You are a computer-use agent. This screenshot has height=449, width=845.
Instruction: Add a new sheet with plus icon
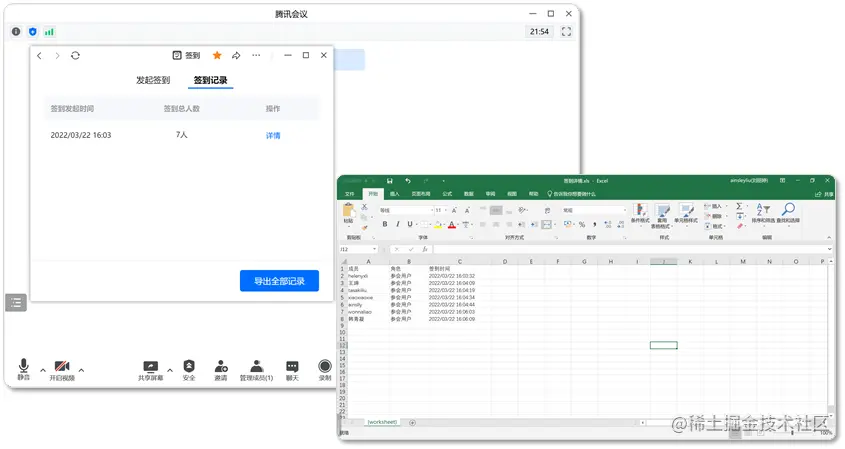[412, 423]
